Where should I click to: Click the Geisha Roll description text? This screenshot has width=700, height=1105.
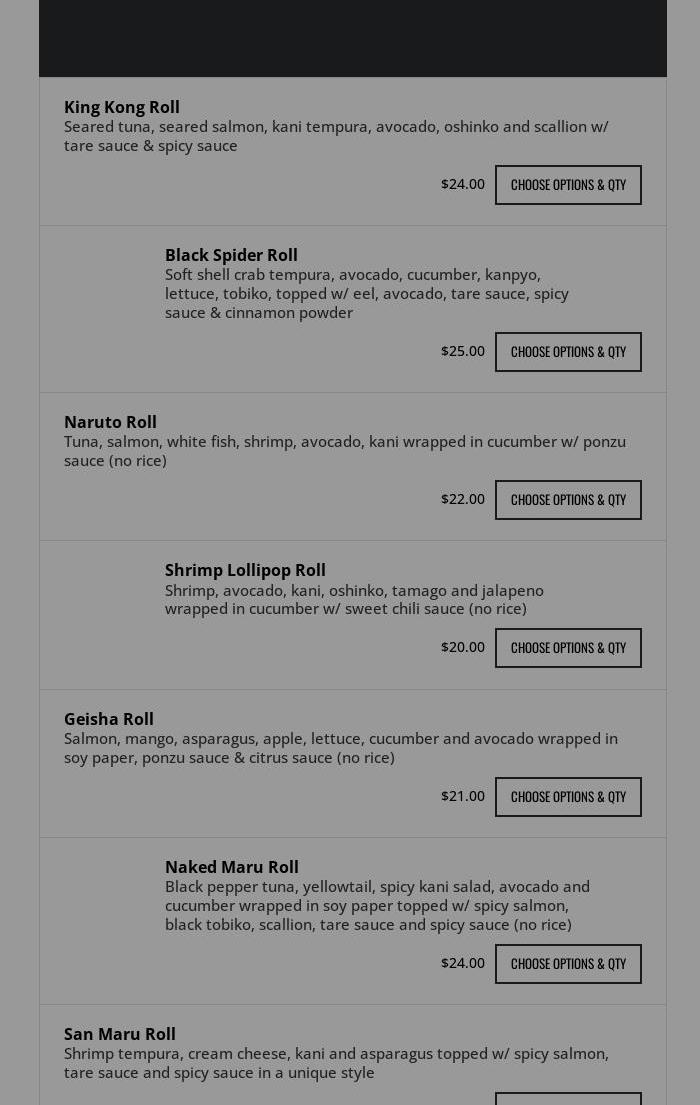(340, 748)
